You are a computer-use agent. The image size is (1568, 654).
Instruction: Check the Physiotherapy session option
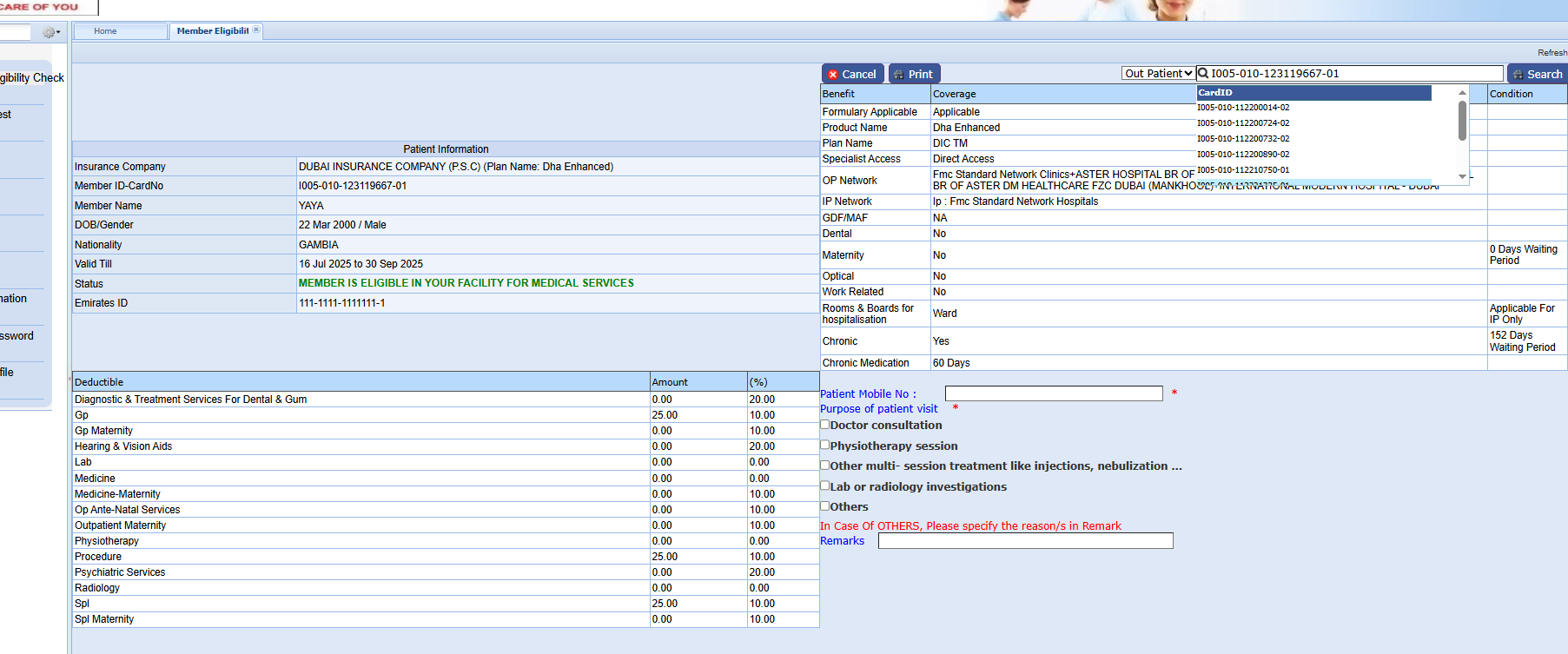(825, 445)
